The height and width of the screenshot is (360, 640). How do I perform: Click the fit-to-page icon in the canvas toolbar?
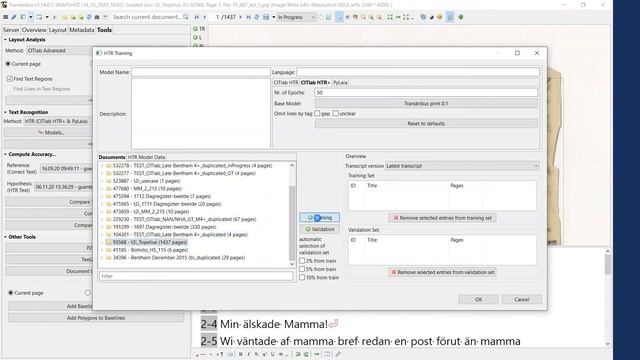coord(390,17)
